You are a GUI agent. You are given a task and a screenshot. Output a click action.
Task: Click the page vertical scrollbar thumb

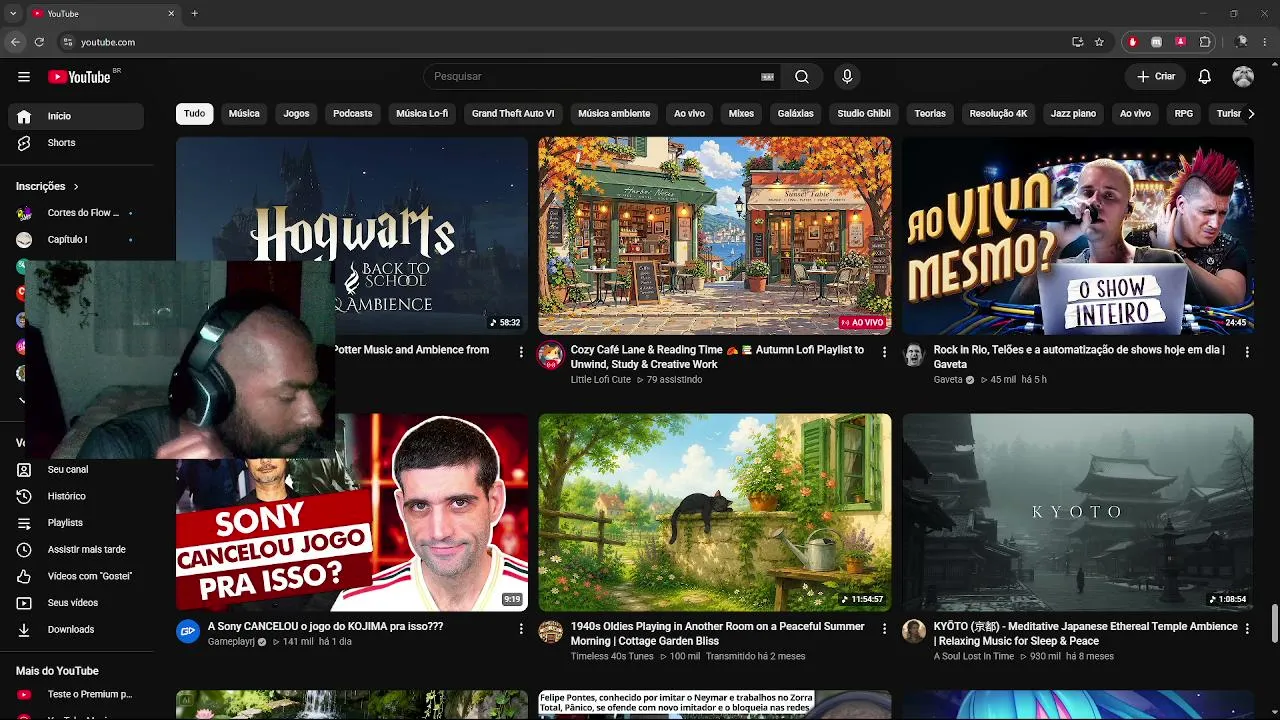(1274, 624)
